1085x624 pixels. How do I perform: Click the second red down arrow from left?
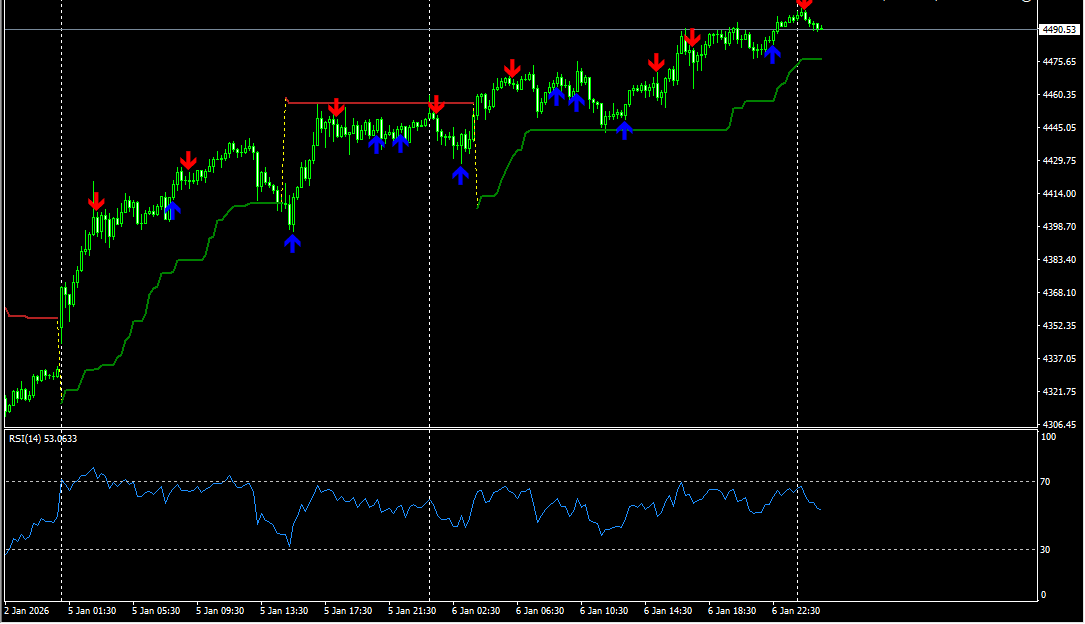coord(188,160)
